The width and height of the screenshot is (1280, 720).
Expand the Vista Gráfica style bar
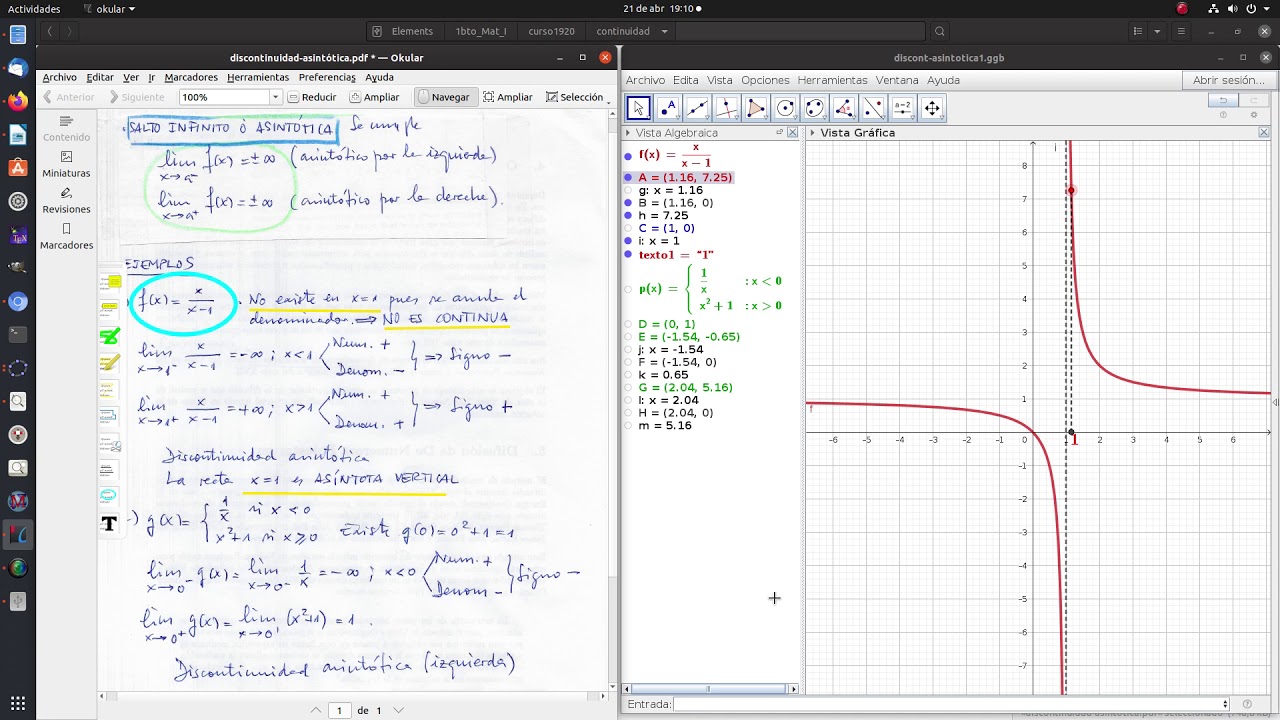pyautogui.click(x=813, y=132)
